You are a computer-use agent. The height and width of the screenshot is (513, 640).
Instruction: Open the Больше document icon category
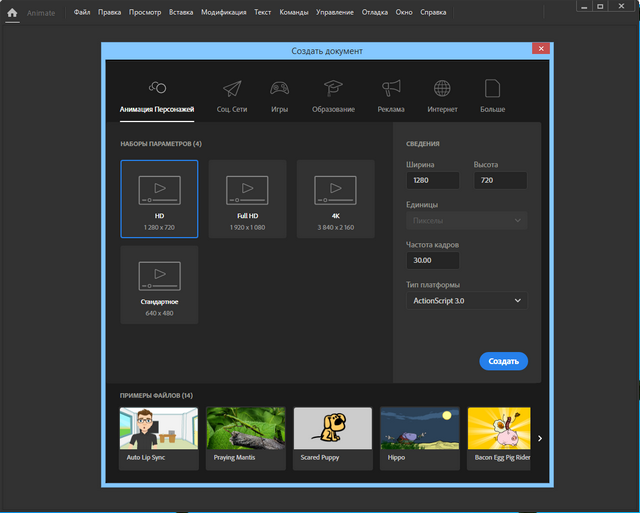492,89
